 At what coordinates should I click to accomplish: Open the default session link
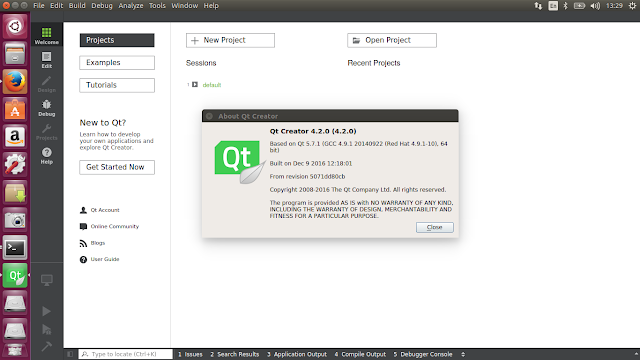point(212,85)
